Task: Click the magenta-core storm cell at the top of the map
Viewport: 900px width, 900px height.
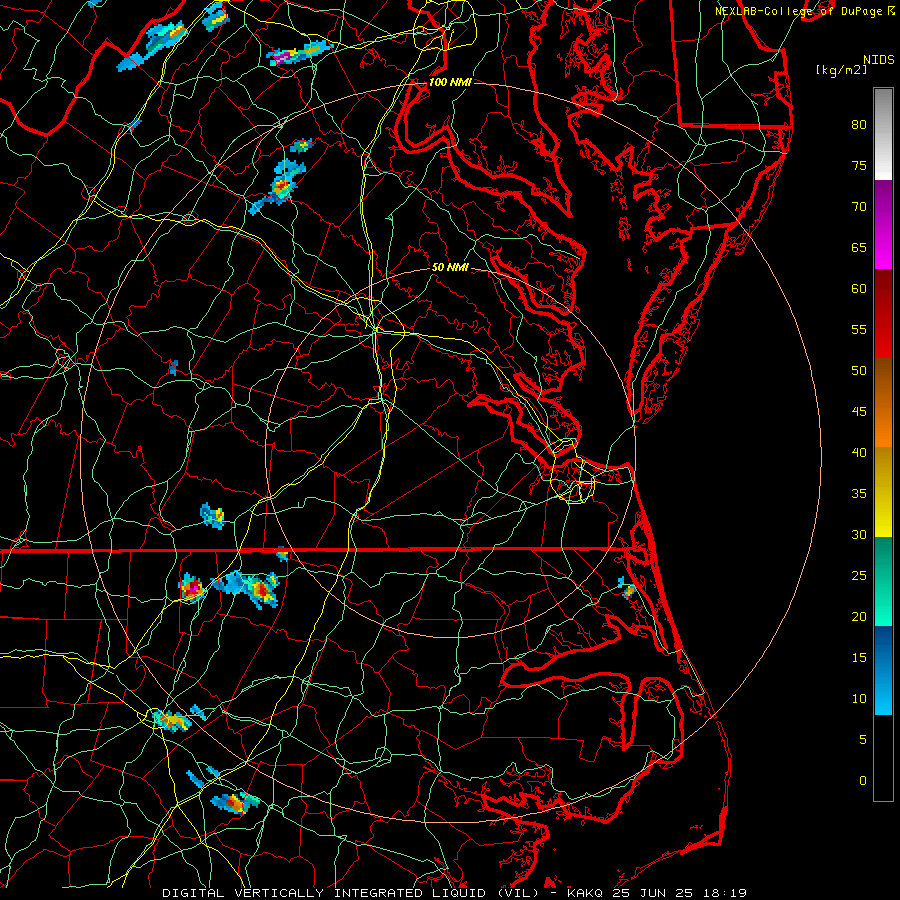Action: click(300, 53)
